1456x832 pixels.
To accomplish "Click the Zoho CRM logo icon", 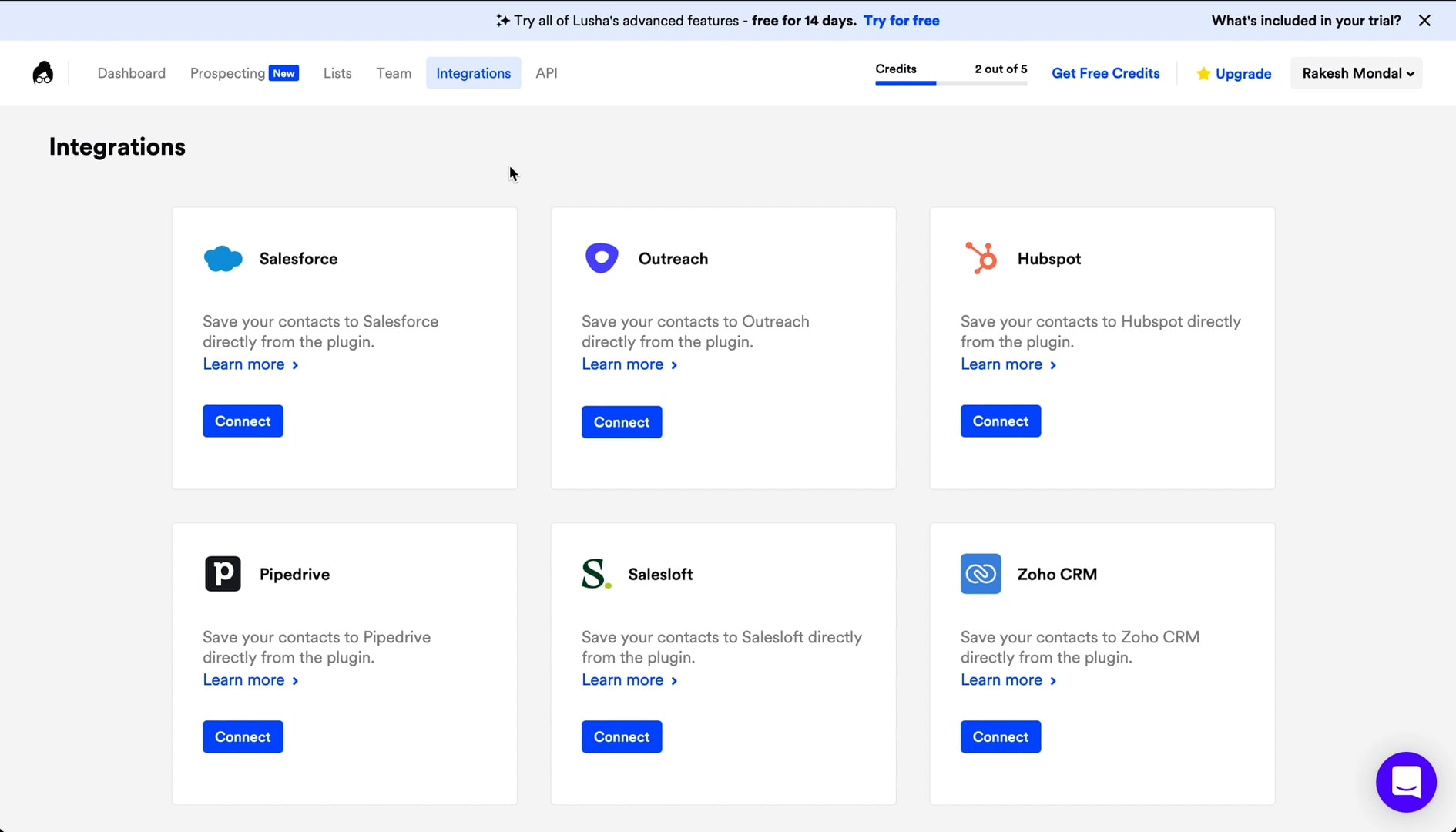I will (x=980, y=574).
